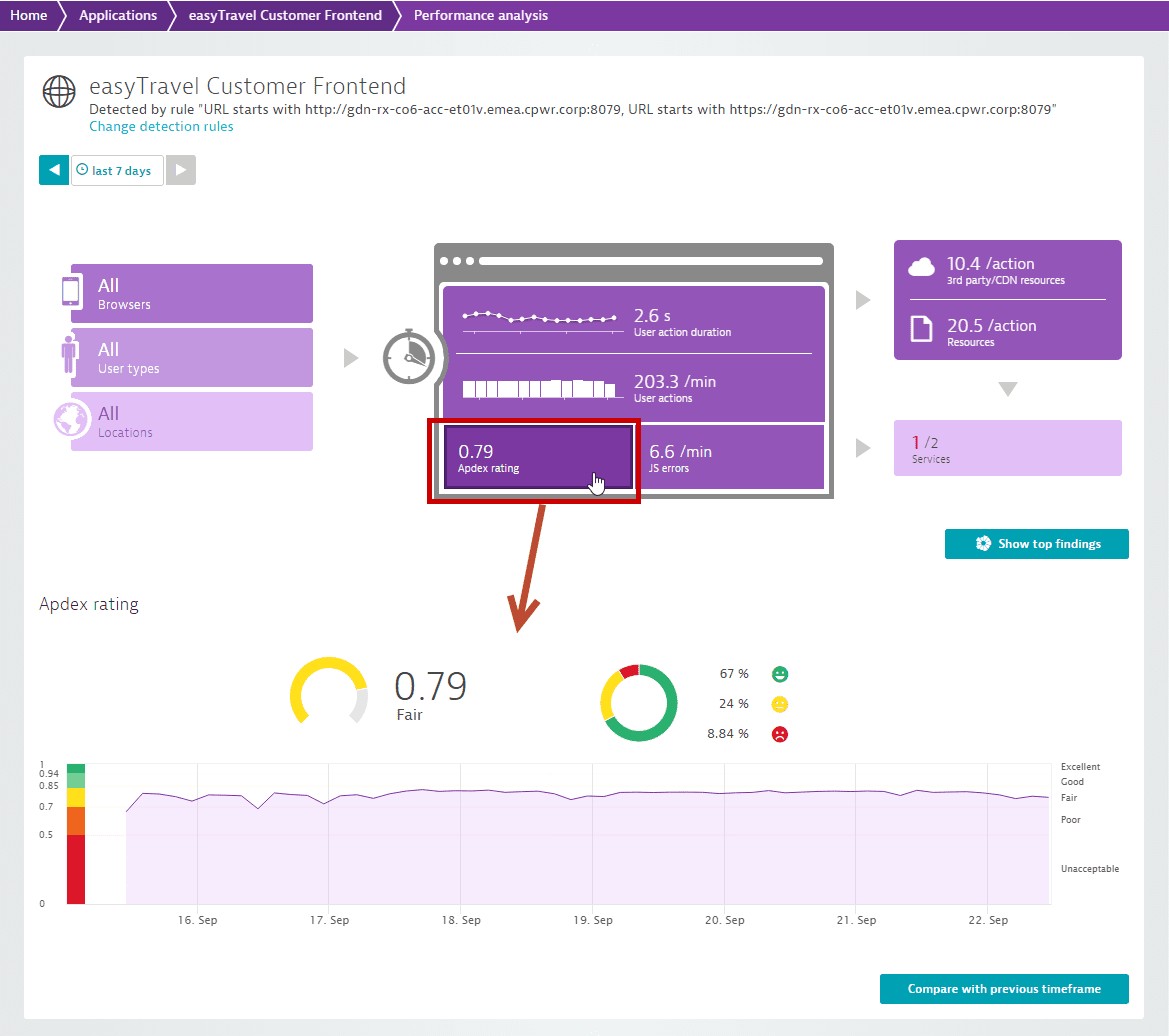The height and width of the screenshot is (1036, 1169).
Task: Click the 8.84 % frustrated value
Action: pyautogui.click(x=728, y=733)
